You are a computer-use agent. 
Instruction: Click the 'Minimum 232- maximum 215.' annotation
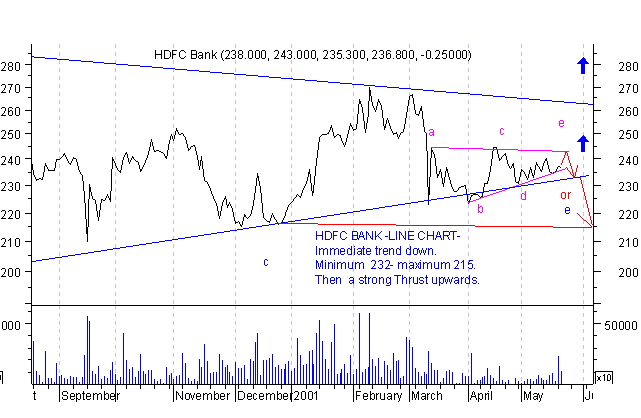395,265
